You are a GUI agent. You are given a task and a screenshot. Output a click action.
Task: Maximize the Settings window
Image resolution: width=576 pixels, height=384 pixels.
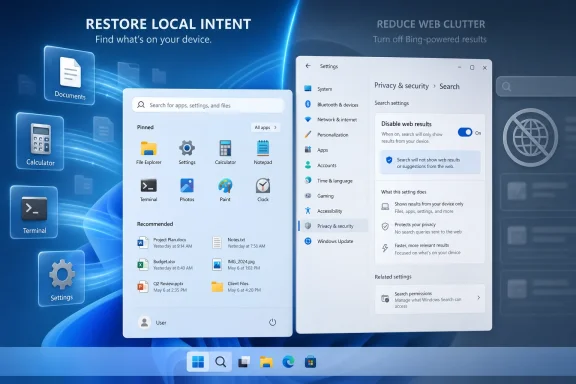click(472, 68)
